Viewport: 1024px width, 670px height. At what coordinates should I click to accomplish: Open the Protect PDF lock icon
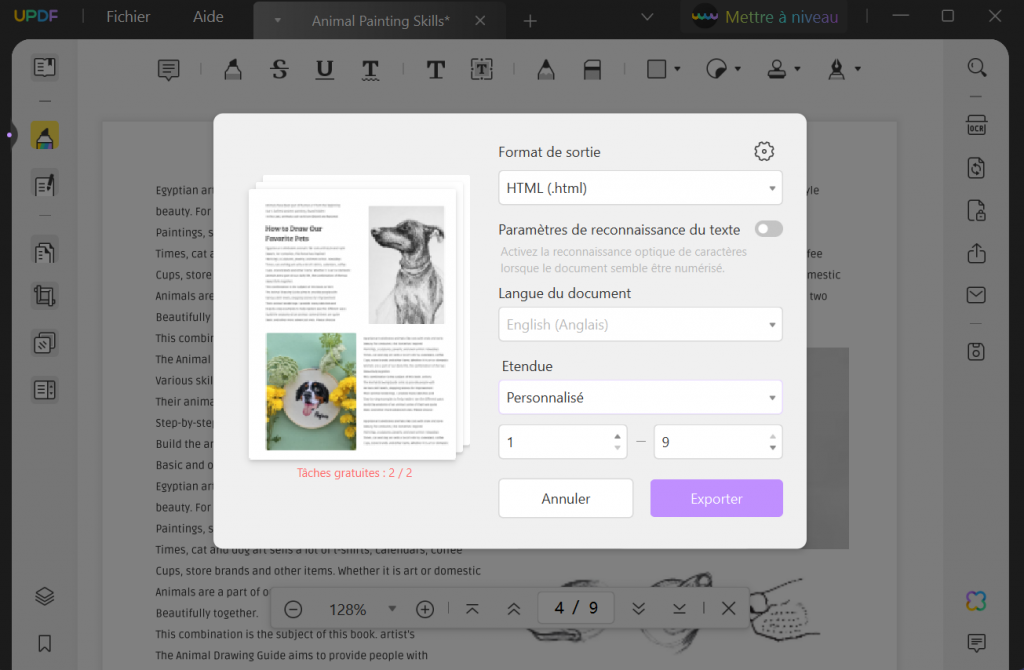pos(976,211)
